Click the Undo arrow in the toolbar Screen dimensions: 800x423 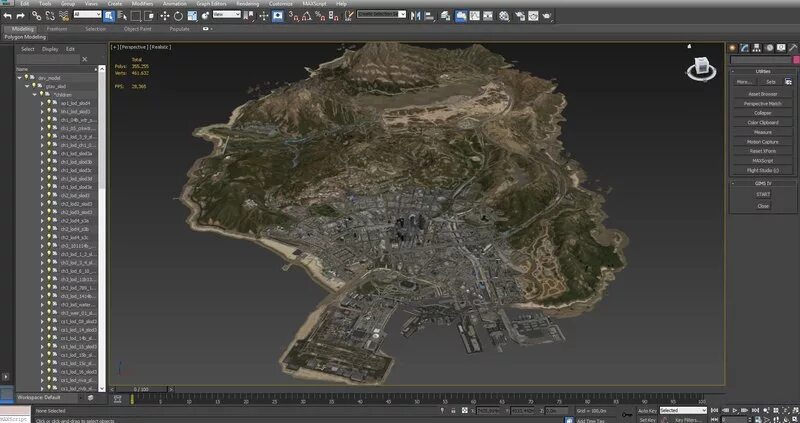click(x=6, y=16)
